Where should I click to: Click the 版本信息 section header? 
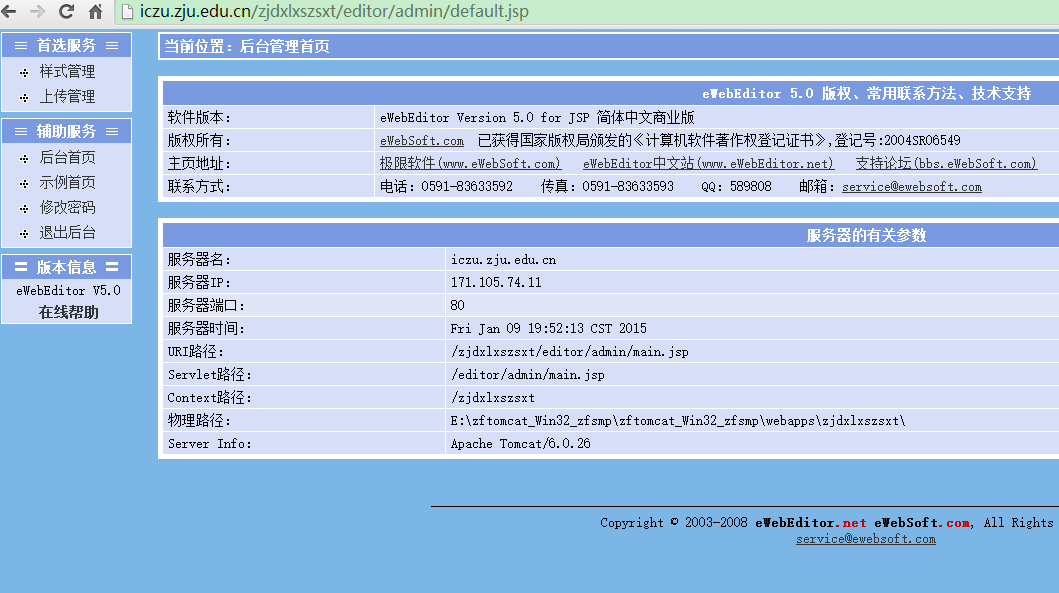(67, 267)
